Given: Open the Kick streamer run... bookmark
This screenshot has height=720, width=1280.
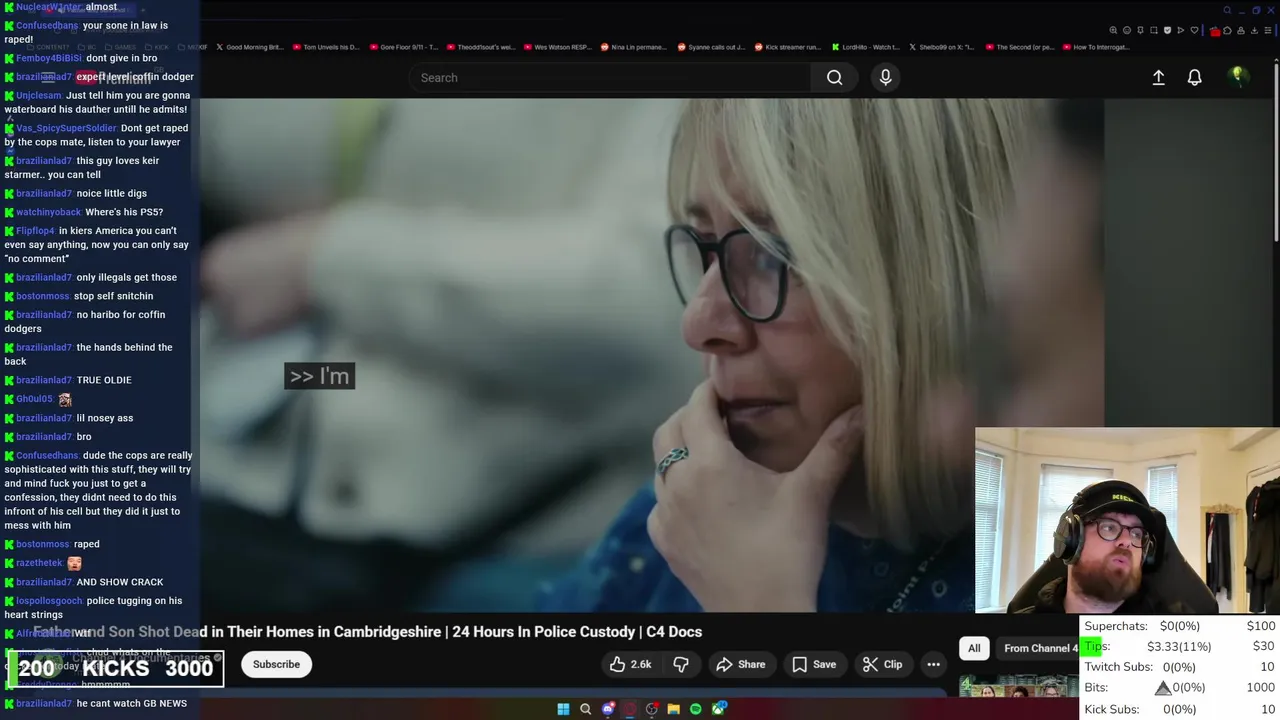Looking at the screenshot, I should tap(788, 47).
